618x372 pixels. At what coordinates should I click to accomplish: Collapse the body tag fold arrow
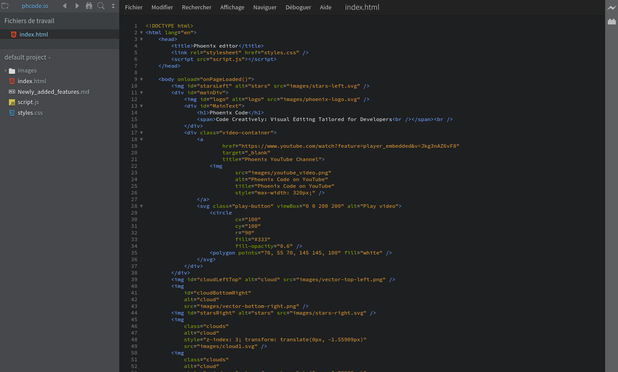pyautogui.click(x=141, y=79)
